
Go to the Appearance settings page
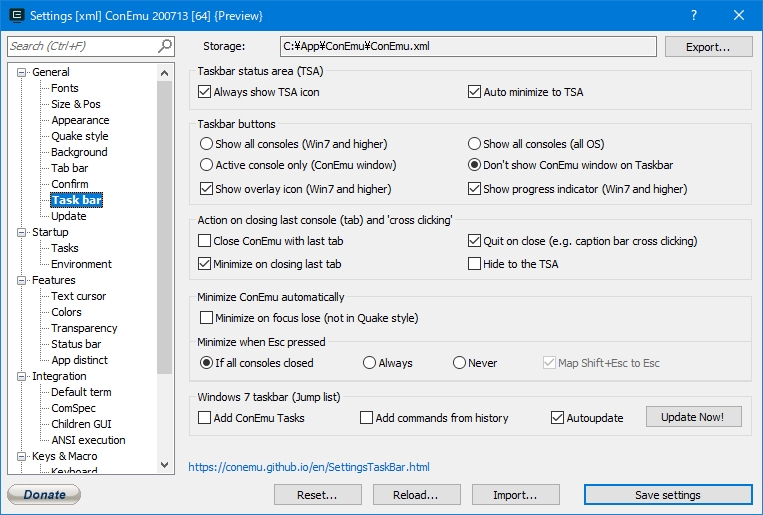[x=80, y=120]
